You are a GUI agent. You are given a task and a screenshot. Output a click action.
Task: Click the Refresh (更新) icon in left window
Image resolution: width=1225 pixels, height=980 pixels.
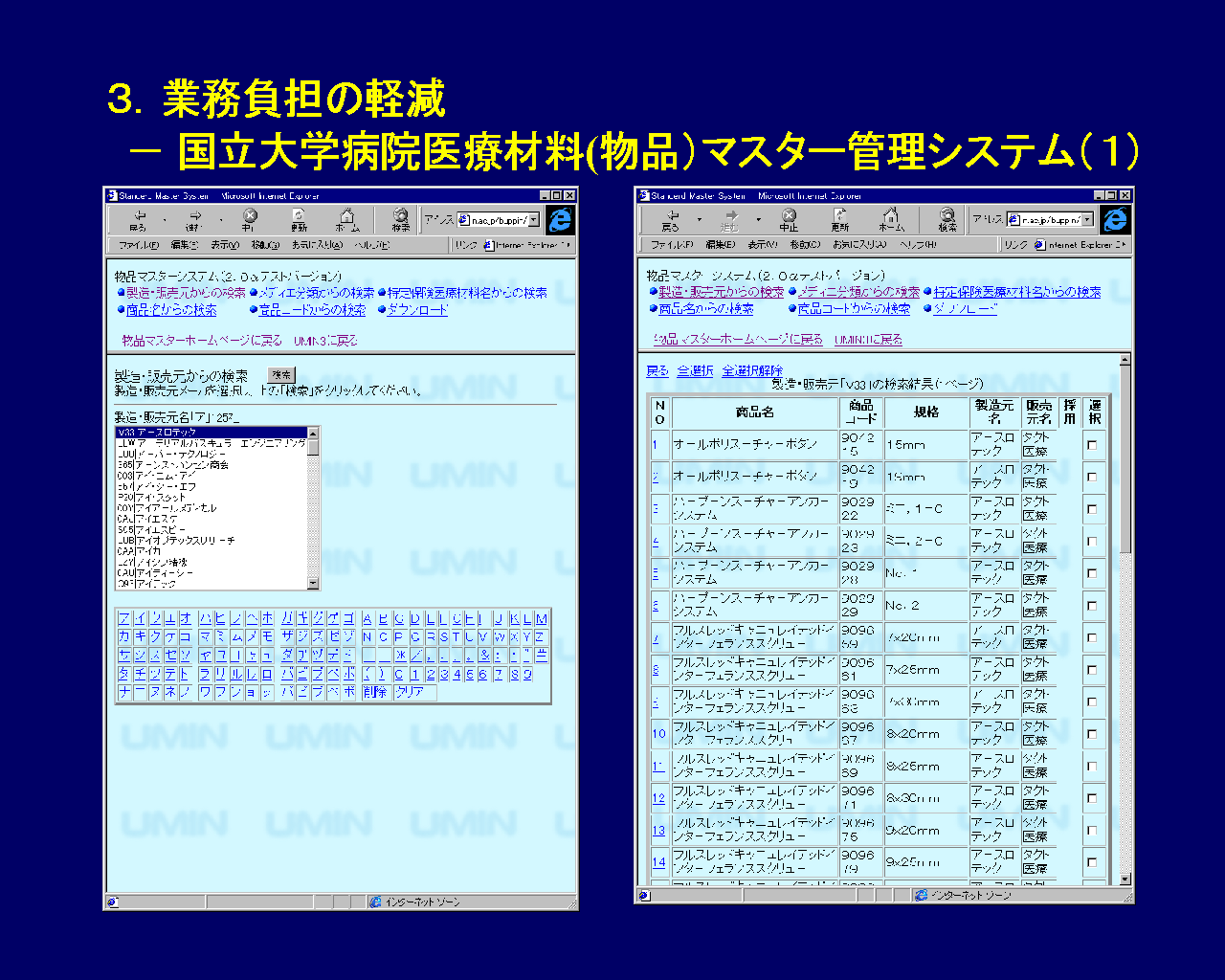point(300,218)
